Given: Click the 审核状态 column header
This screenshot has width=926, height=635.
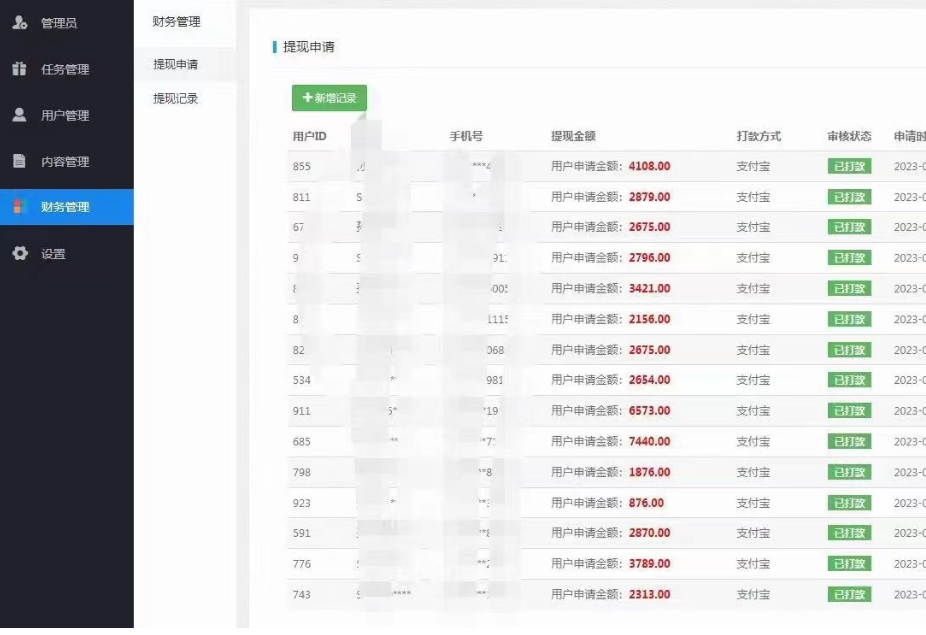Looking at the screenshot, I should click(849, 136).
